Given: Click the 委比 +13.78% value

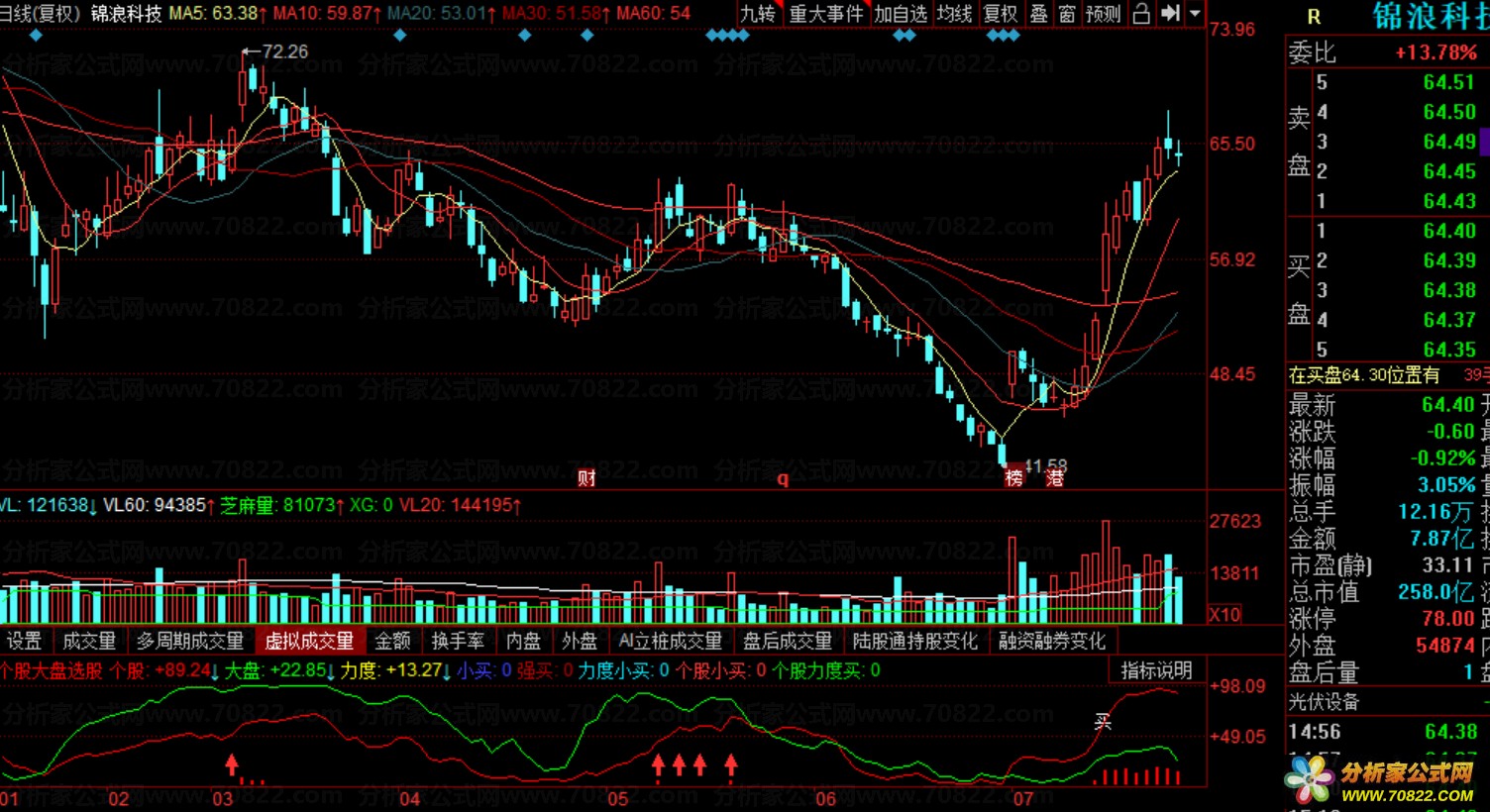Looking at the screenshot, I should [1436, 52].
